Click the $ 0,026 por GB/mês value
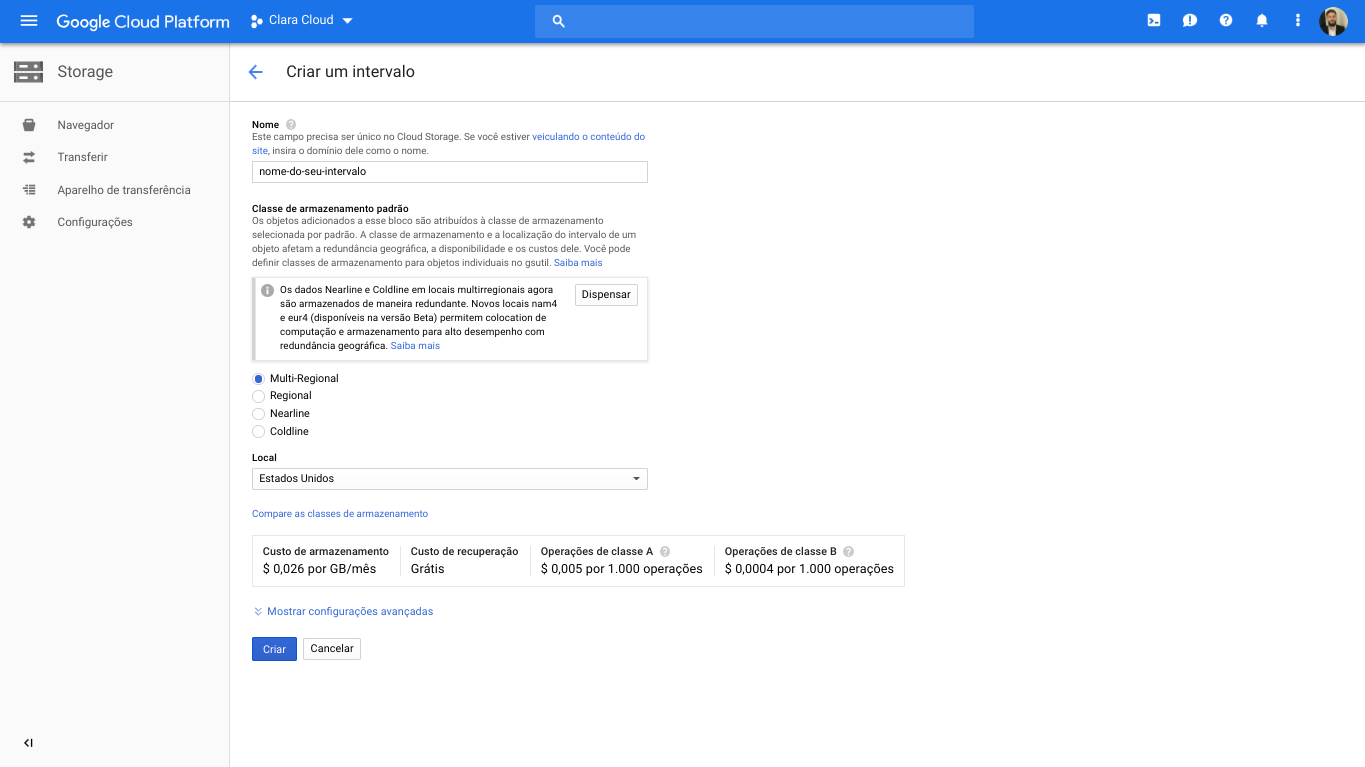 coord(320,569)
